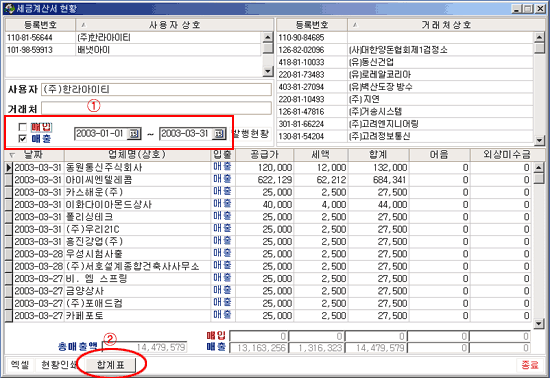Click the 발행현황 button
The image size is (550, 378).
pos(251,134)
